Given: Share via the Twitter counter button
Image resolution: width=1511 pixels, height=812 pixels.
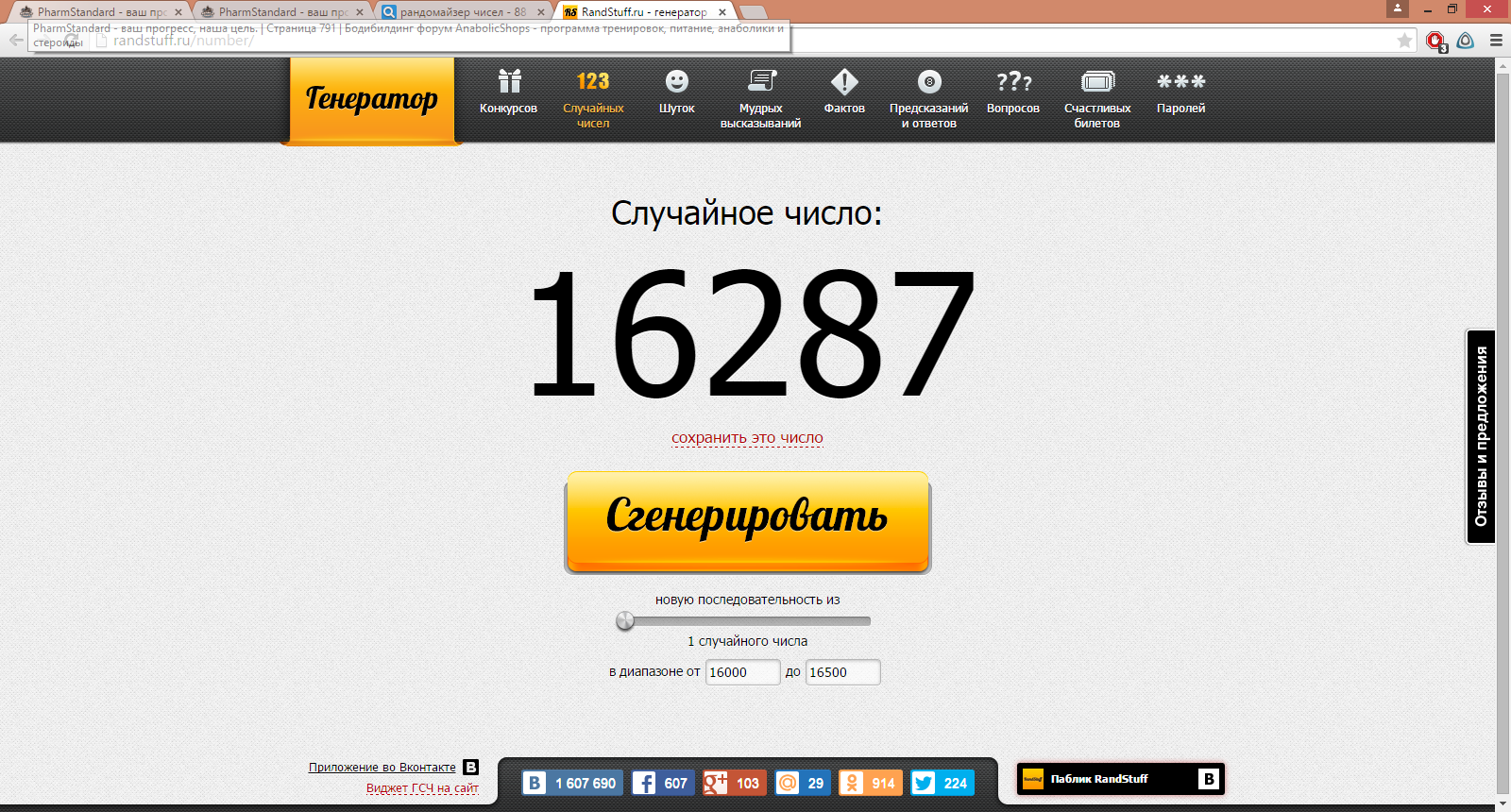Looking at the screenshot, I should coord(942,783).
